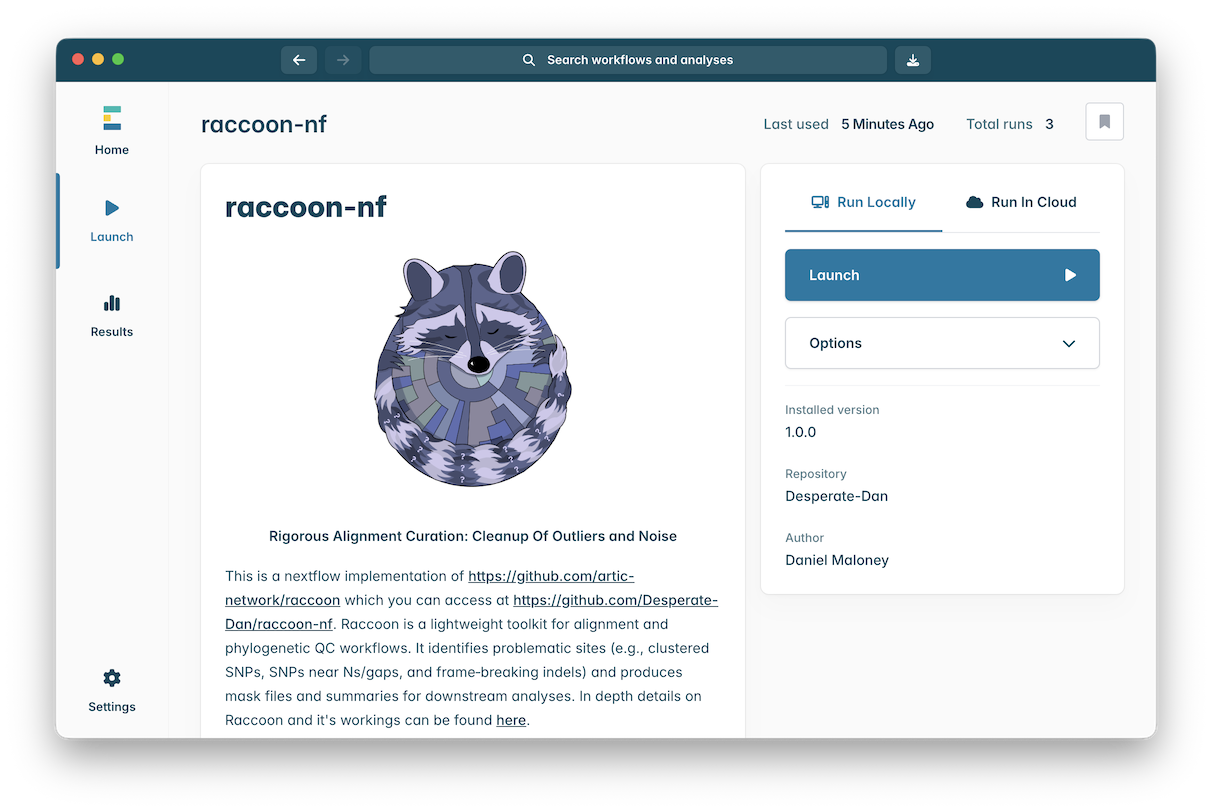The image size is (1212, 812).
Task: Open the Launch section play icon
Action: click(x=111, y=208)
